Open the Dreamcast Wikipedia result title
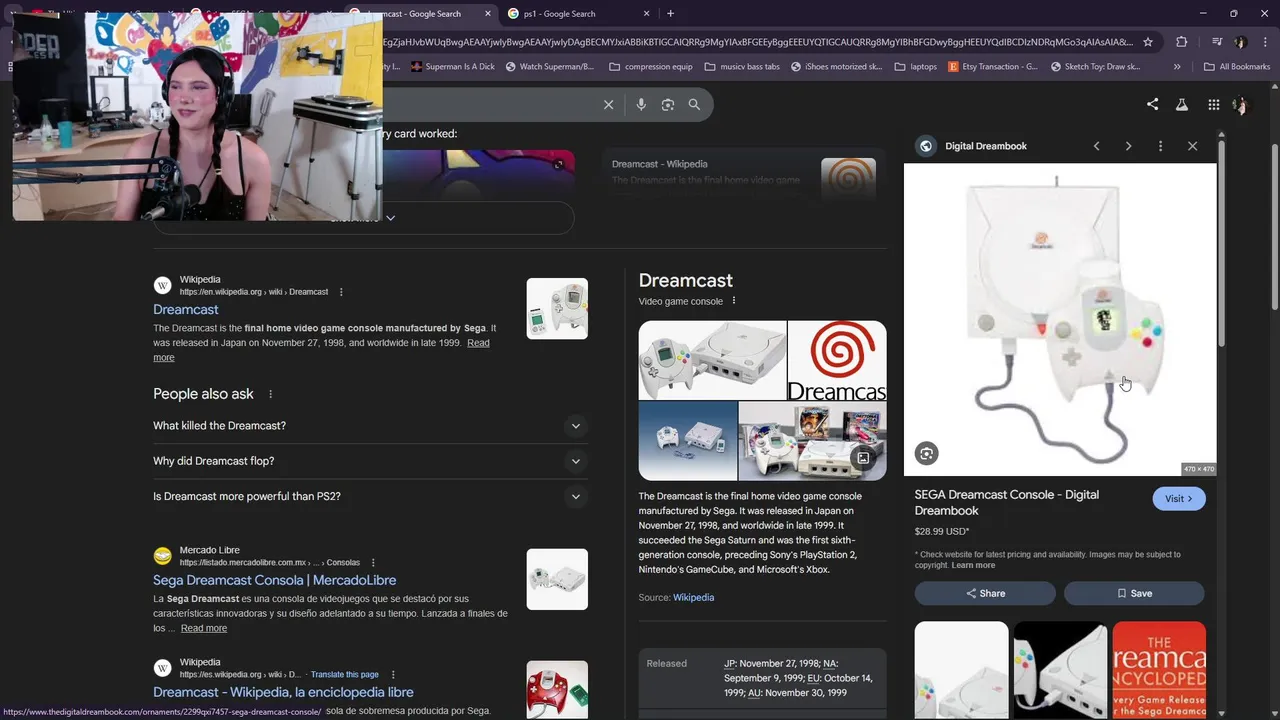Screen dimensions: 1280x720 point(186,310)
